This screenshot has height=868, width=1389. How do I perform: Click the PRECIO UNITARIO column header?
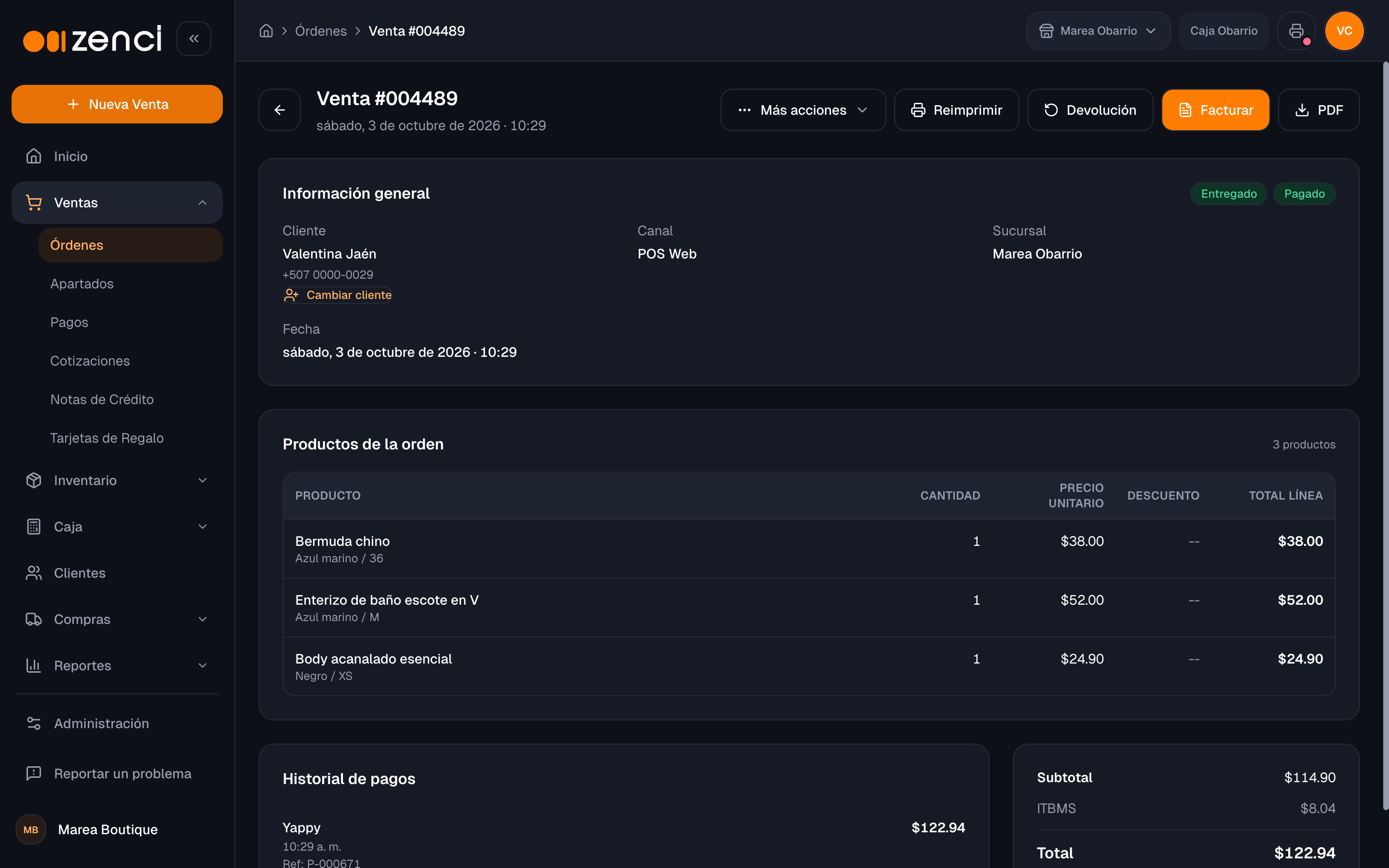tap(1076, 495)
